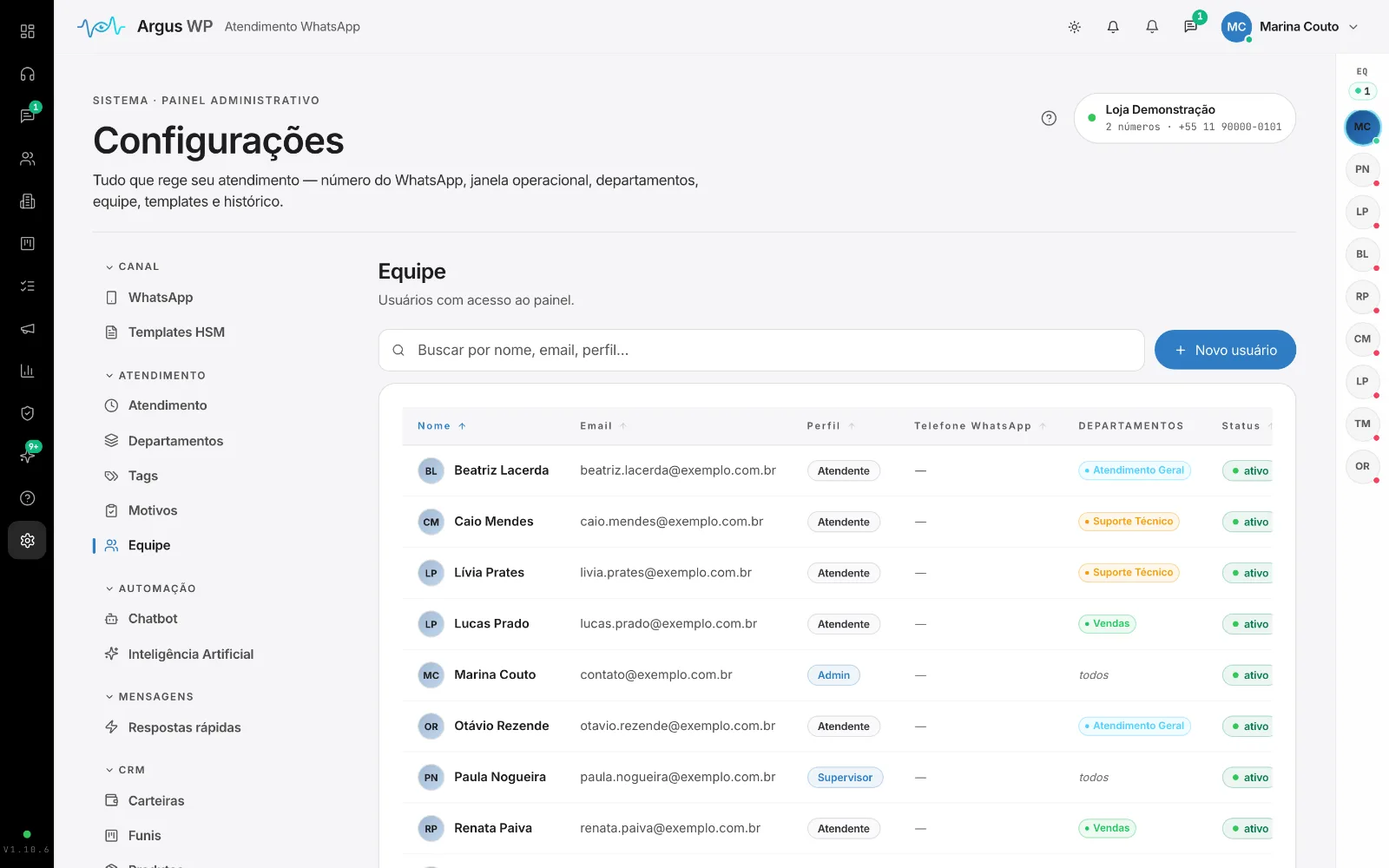Viewport: 1389px width, 868px height.
Task: Collapse the ATENDIMENTO section
Action: tap(155, 376)
